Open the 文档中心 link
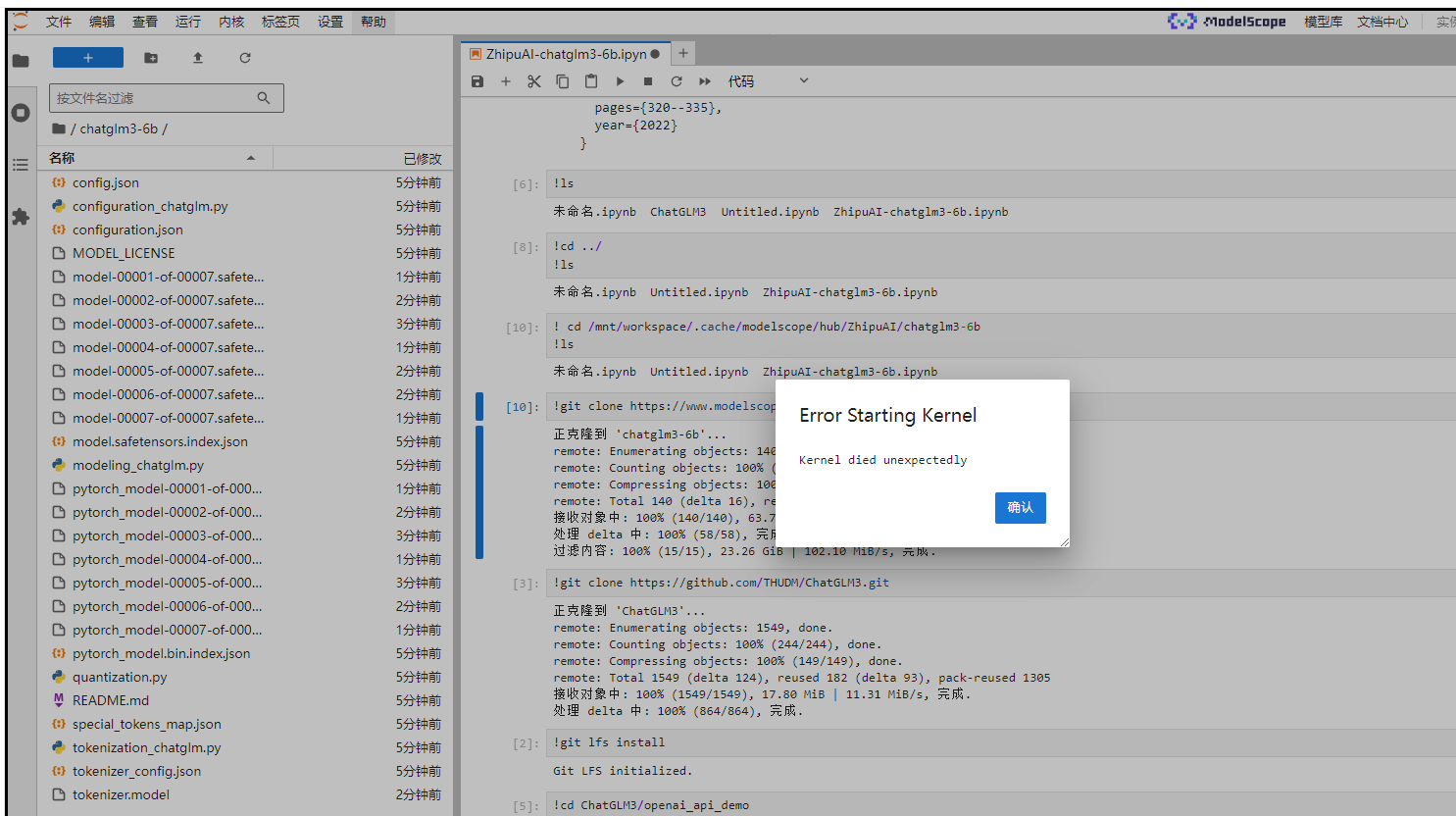Screen dimensions: 1456x816 [1382, 22]
